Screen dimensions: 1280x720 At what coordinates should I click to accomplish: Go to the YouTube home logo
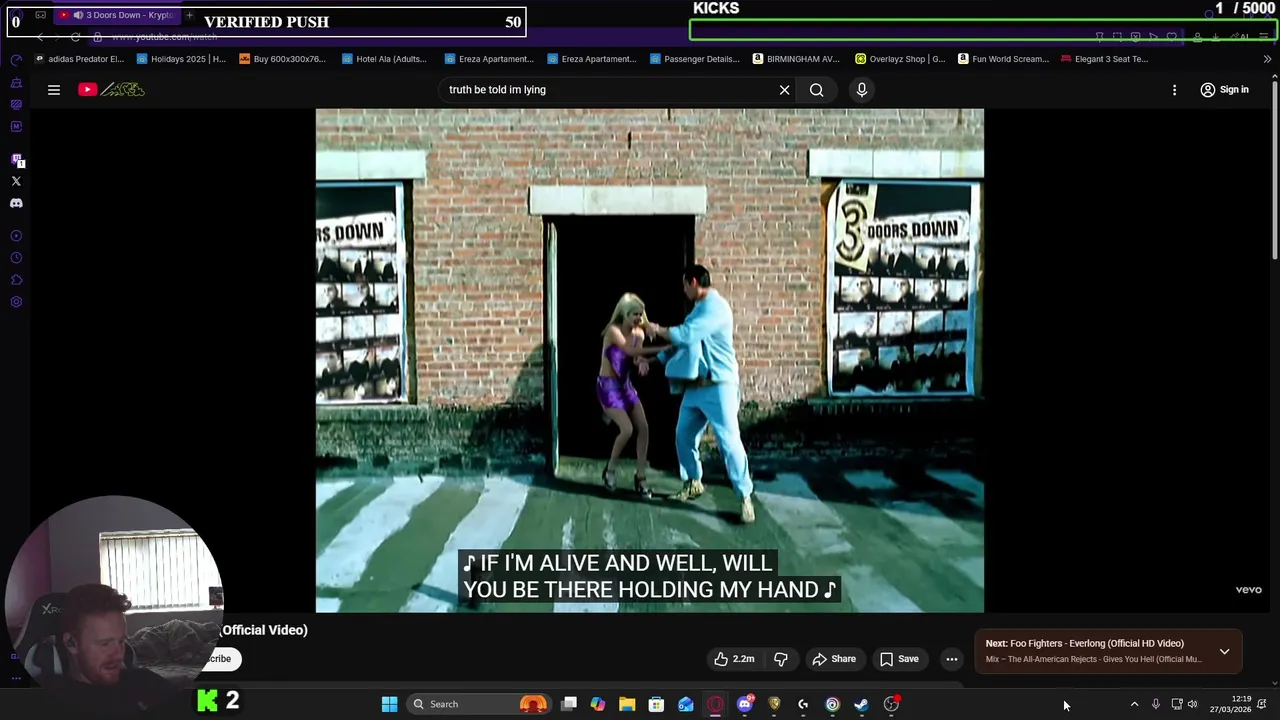112,90
